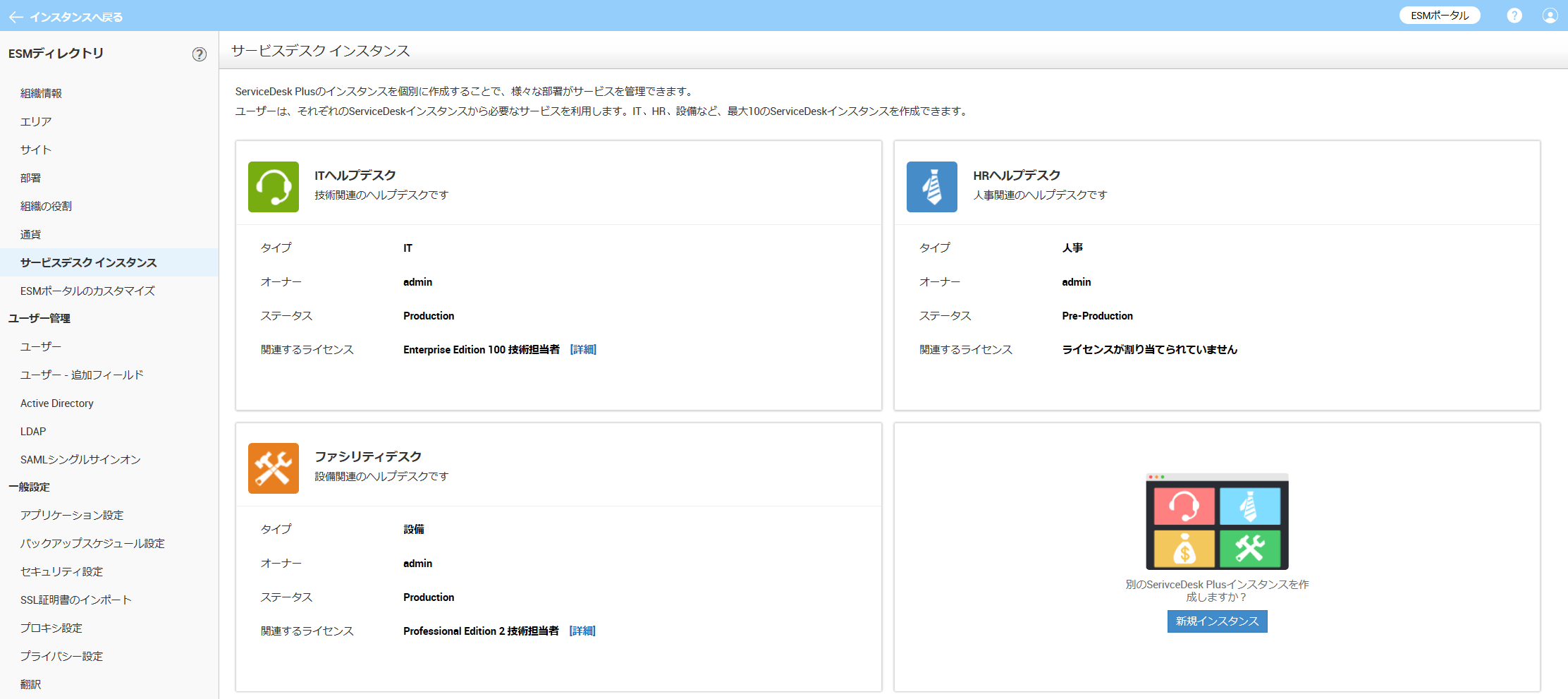Select バックアップスケジュール設定 menu item
This screenshot has width=1568, height=699.
click(92, 544)
